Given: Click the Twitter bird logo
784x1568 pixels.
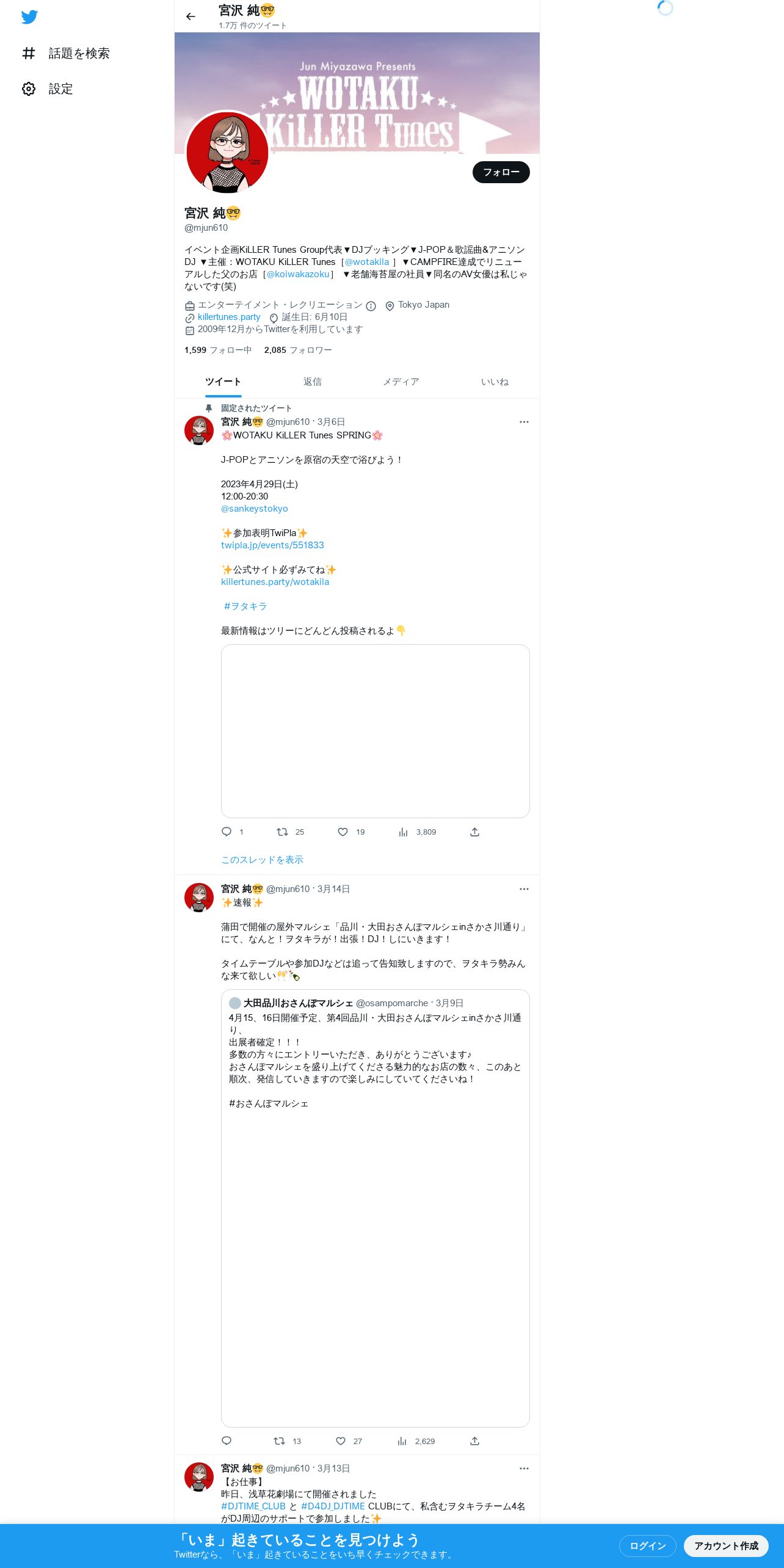Looking at the screenshot, I should [29, 17].
